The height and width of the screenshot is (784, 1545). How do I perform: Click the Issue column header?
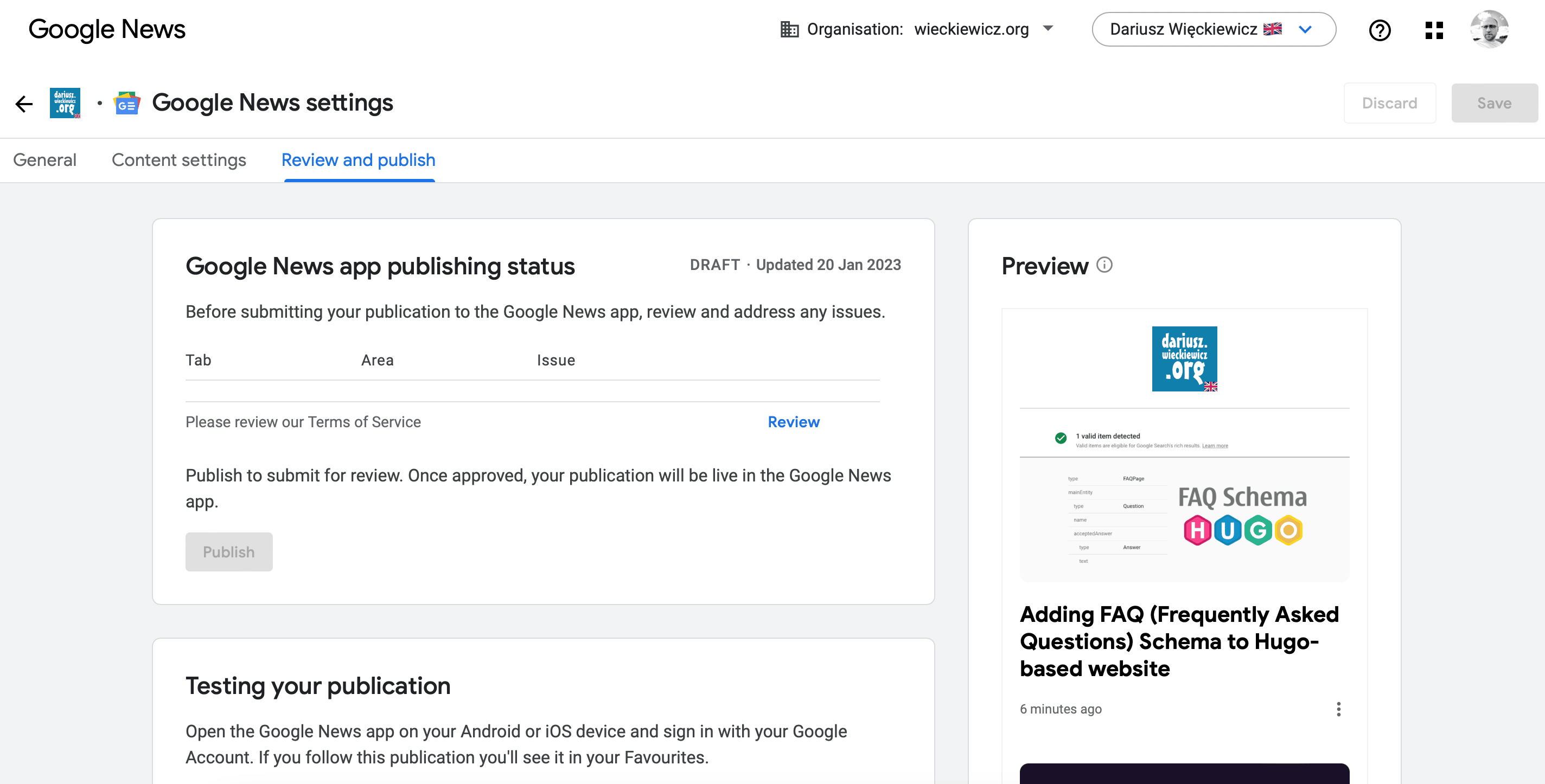click(x=556, y=360)
